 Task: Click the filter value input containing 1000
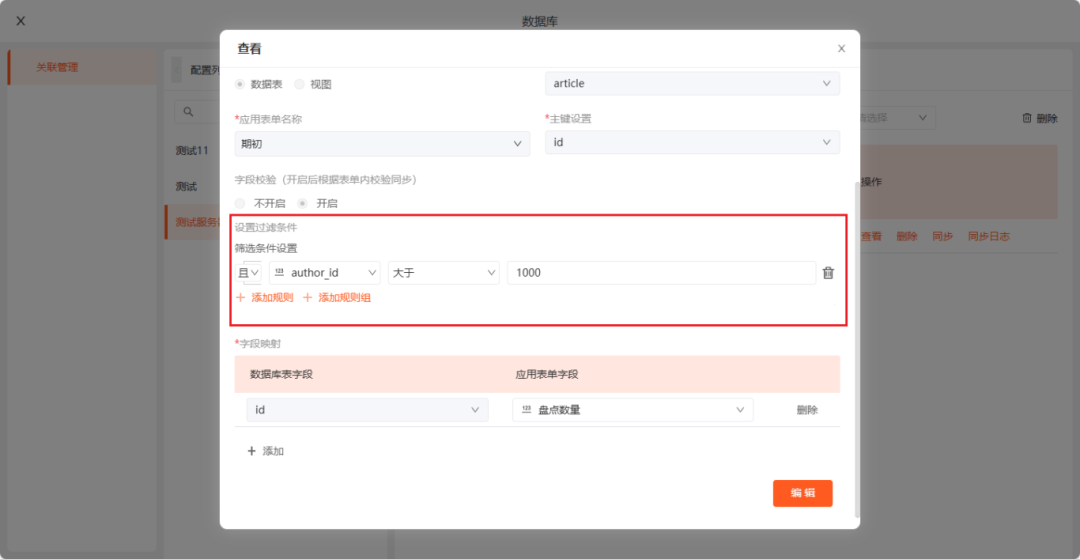(x=662, y=273)
